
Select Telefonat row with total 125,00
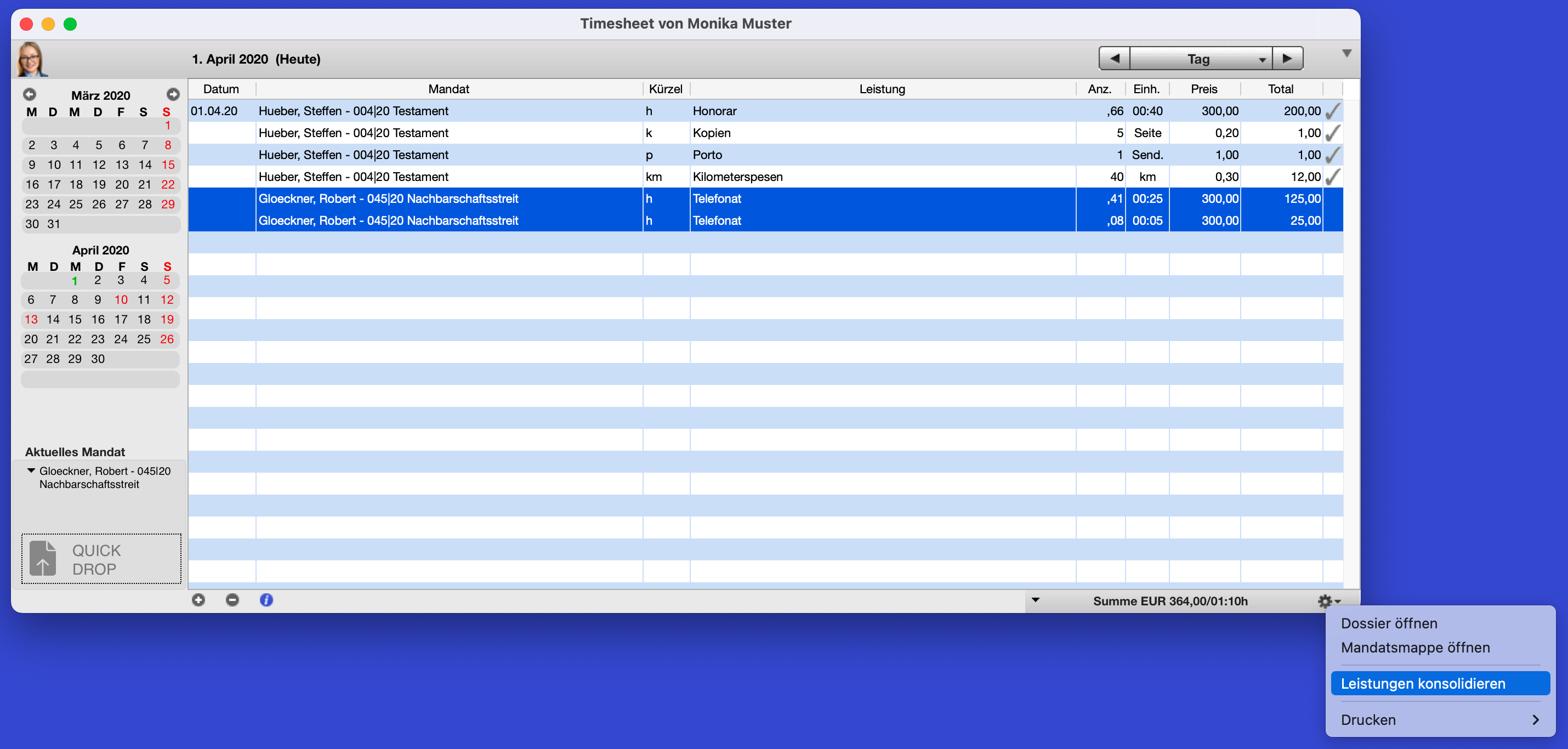(x=766, y=198)
